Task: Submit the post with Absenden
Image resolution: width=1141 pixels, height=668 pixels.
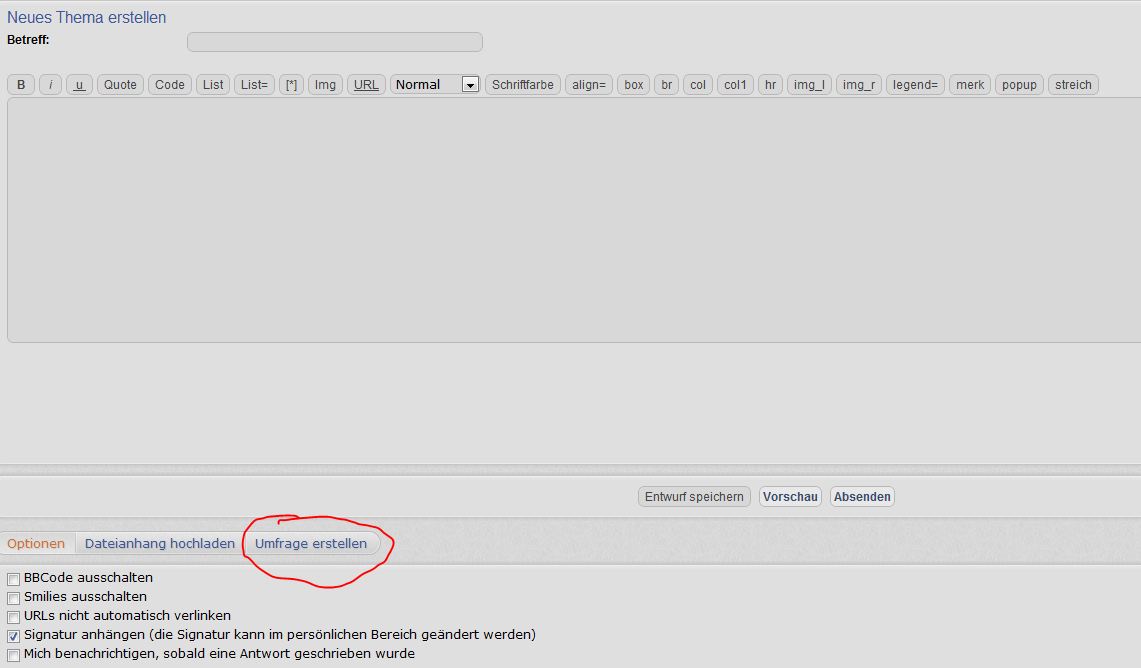Action: tap(862, 496)
